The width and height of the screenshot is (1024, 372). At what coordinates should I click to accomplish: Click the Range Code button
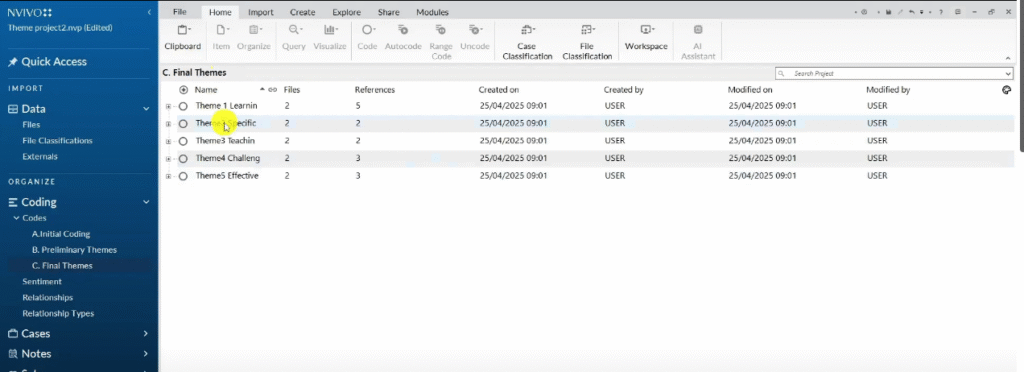click(x=441, y=42)
